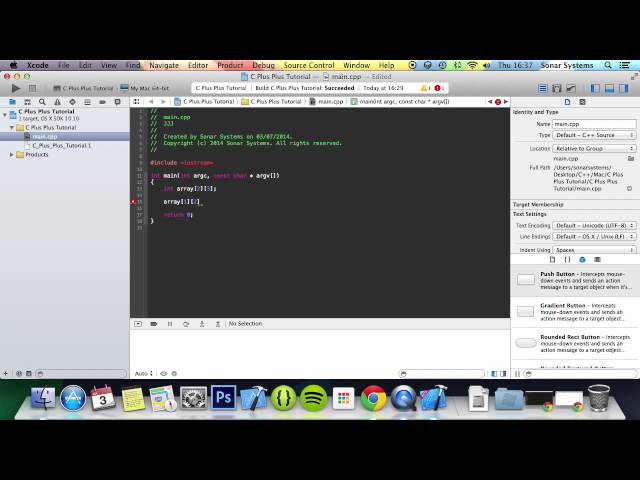Viewport: 640px width, 480px height.
Task: Show the File inspector
Action: click(567, 102)
